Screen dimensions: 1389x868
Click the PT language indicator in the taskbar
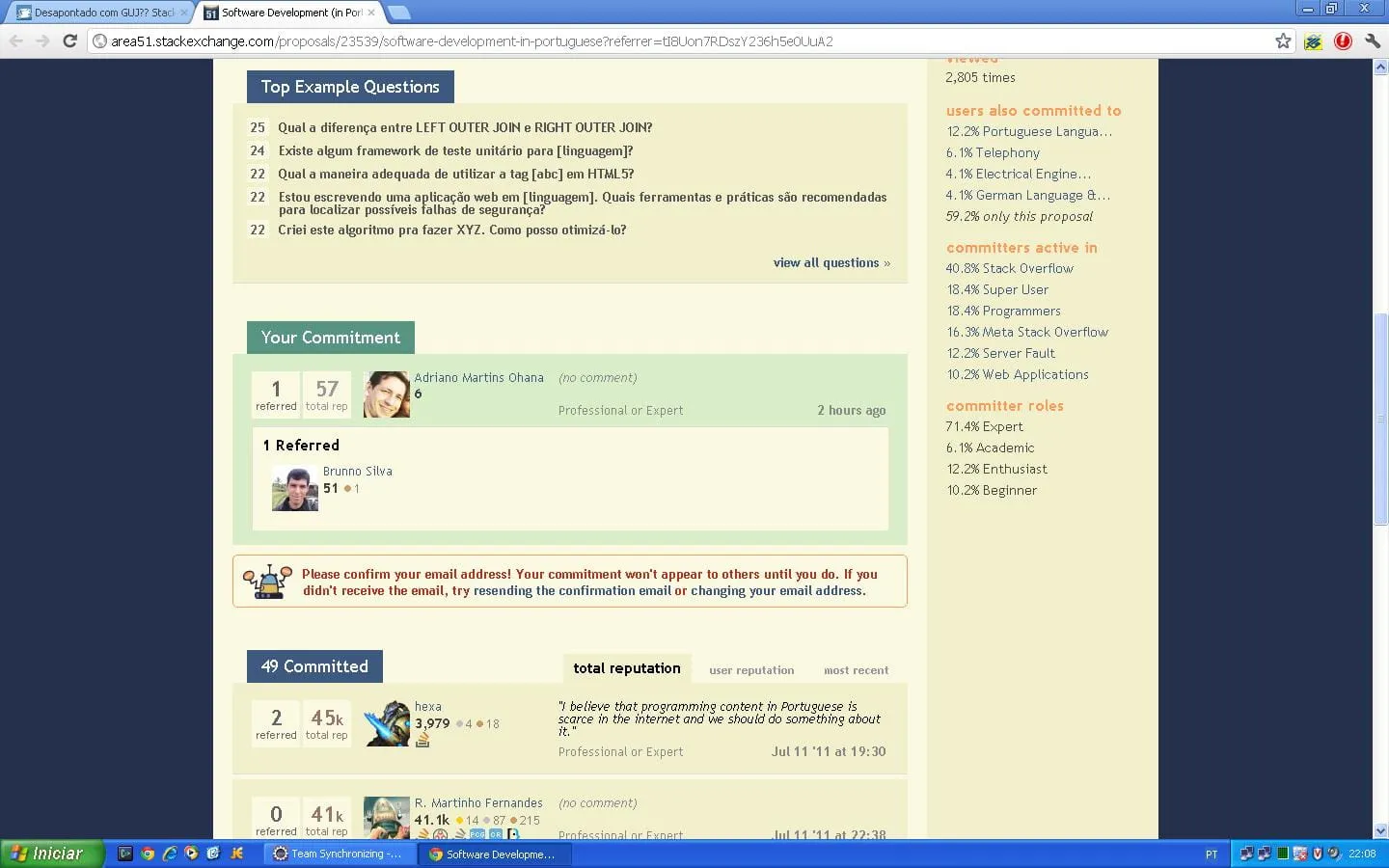point(1212,854)
